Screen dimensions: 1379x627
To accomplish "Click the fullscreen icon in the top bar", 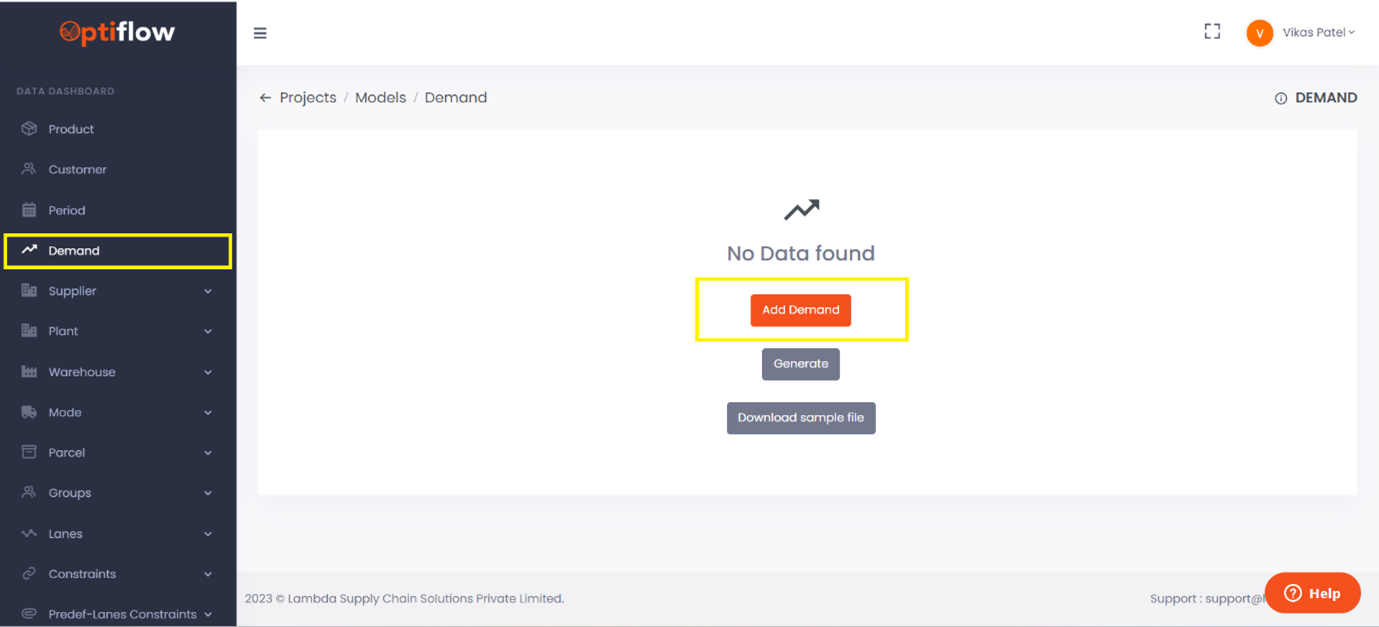I will tap(1212, 31).
